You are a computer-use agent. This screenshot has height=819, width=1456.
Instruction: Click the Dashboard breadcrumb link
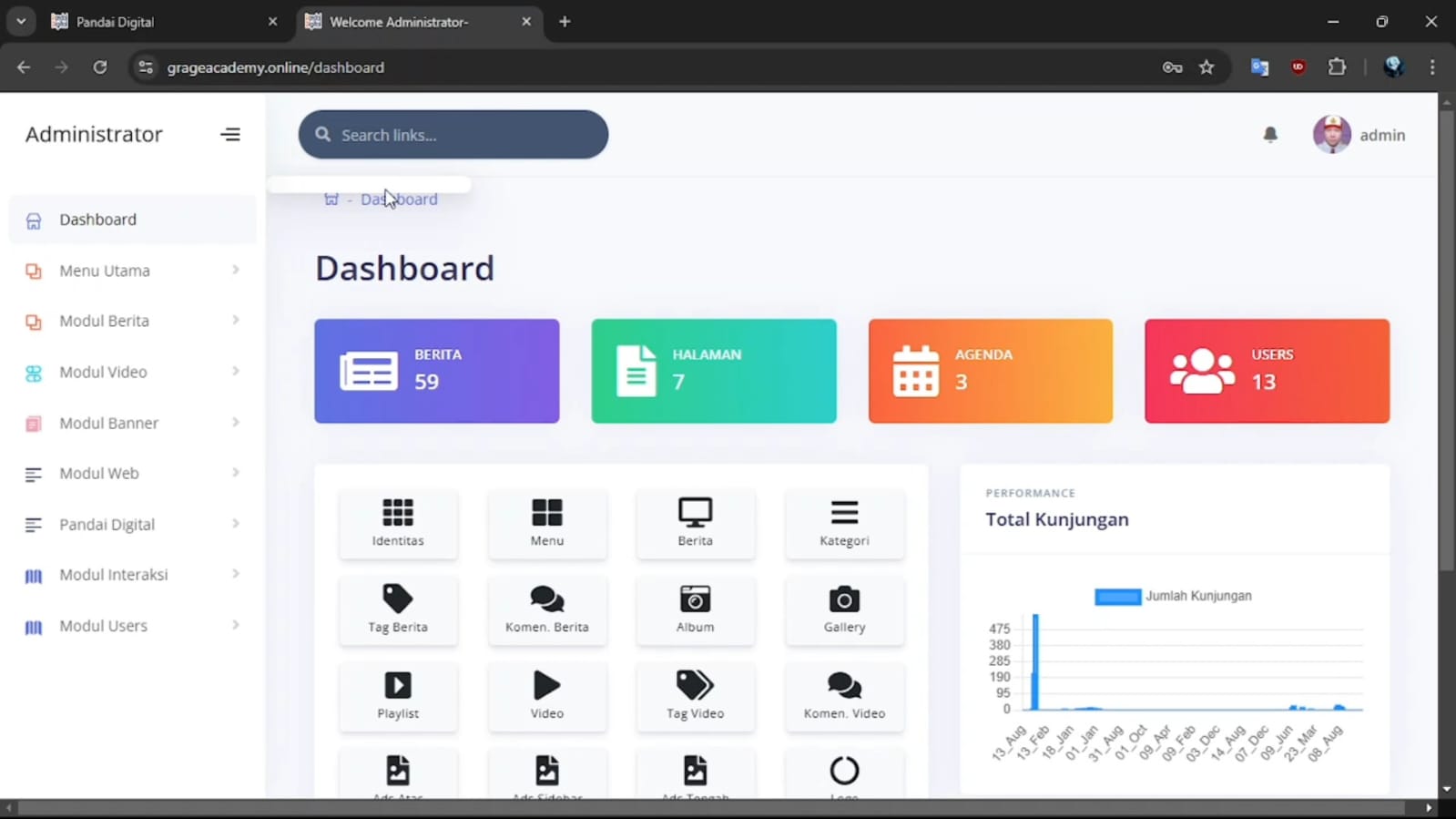(399, 199)
